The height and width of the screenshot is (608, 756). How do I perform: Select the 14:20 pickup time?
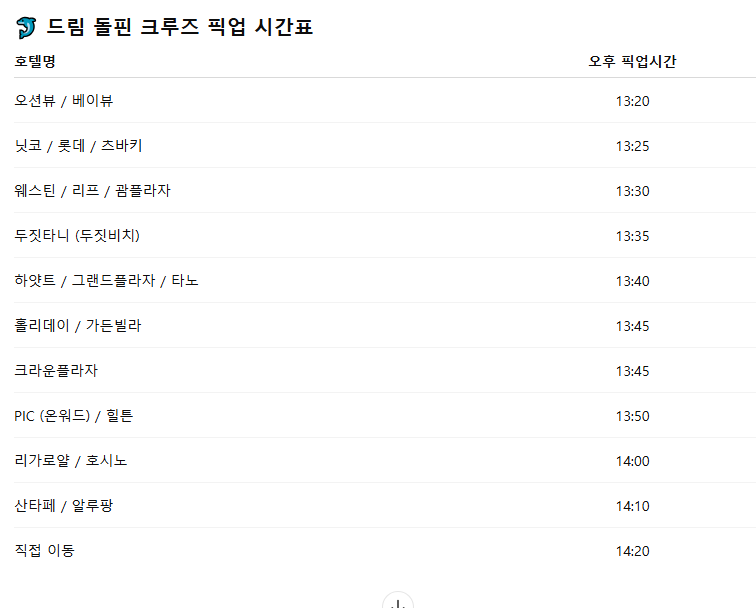point(632,551)
